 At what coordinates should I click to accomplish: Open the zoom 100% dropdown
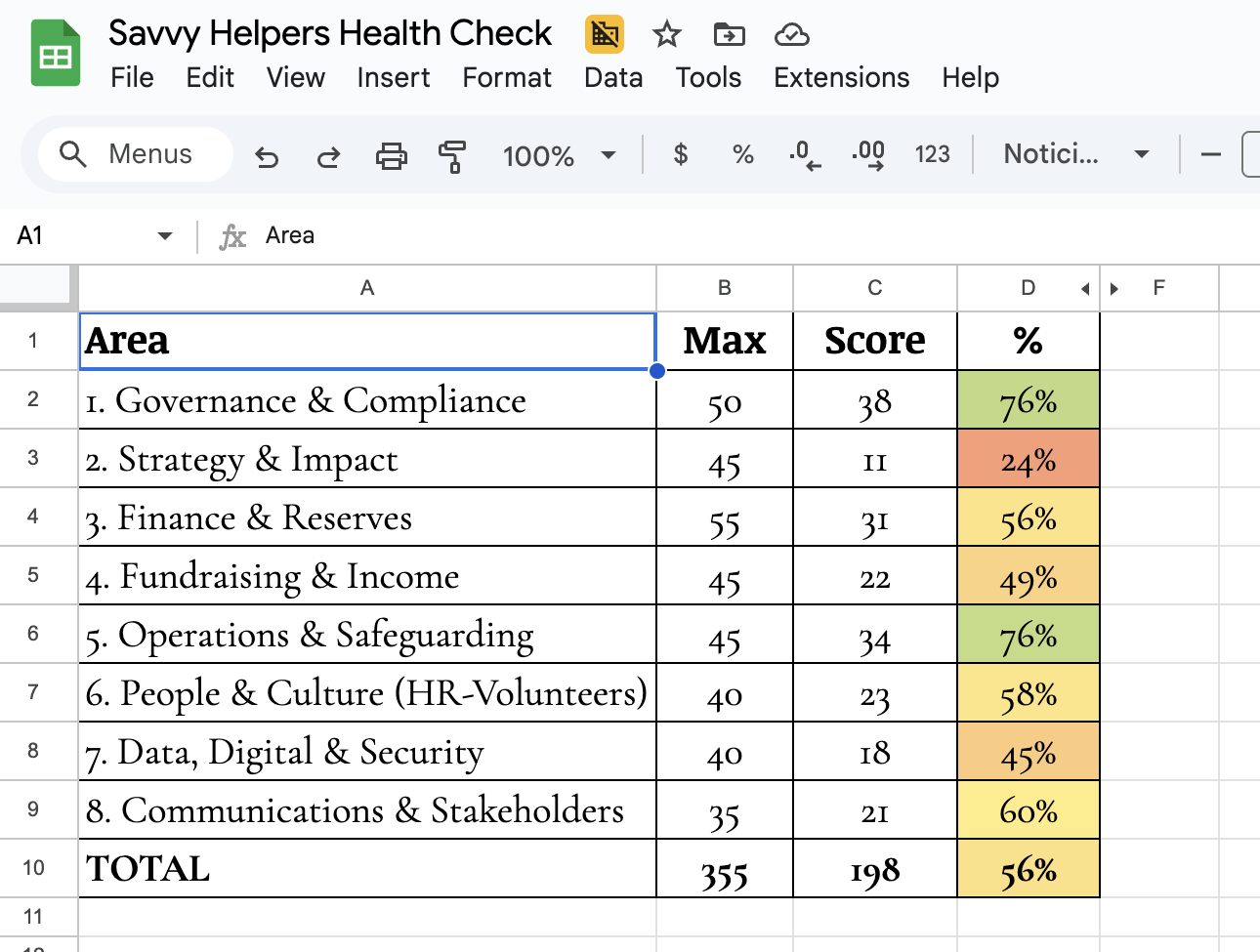pos(559,155)
